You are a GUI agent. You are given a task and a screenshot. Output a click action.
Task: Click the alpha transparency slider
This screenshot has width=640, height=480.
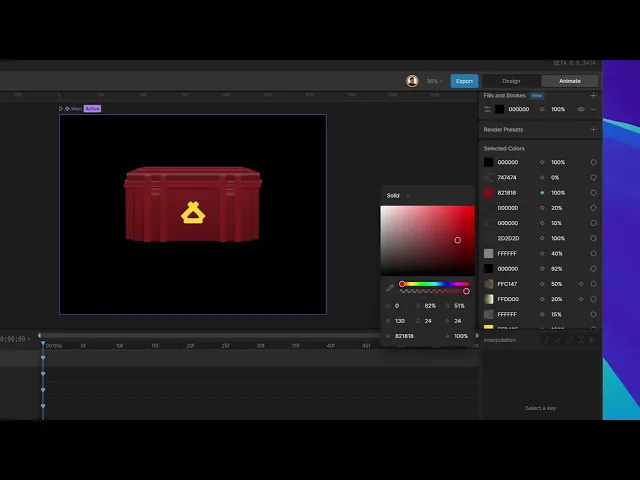click(x=435, y=291)
